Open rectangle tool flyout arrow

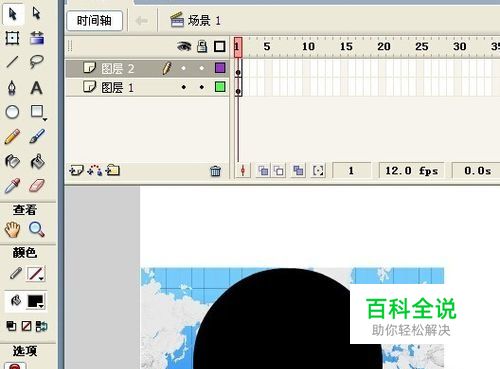pos(45,119)
